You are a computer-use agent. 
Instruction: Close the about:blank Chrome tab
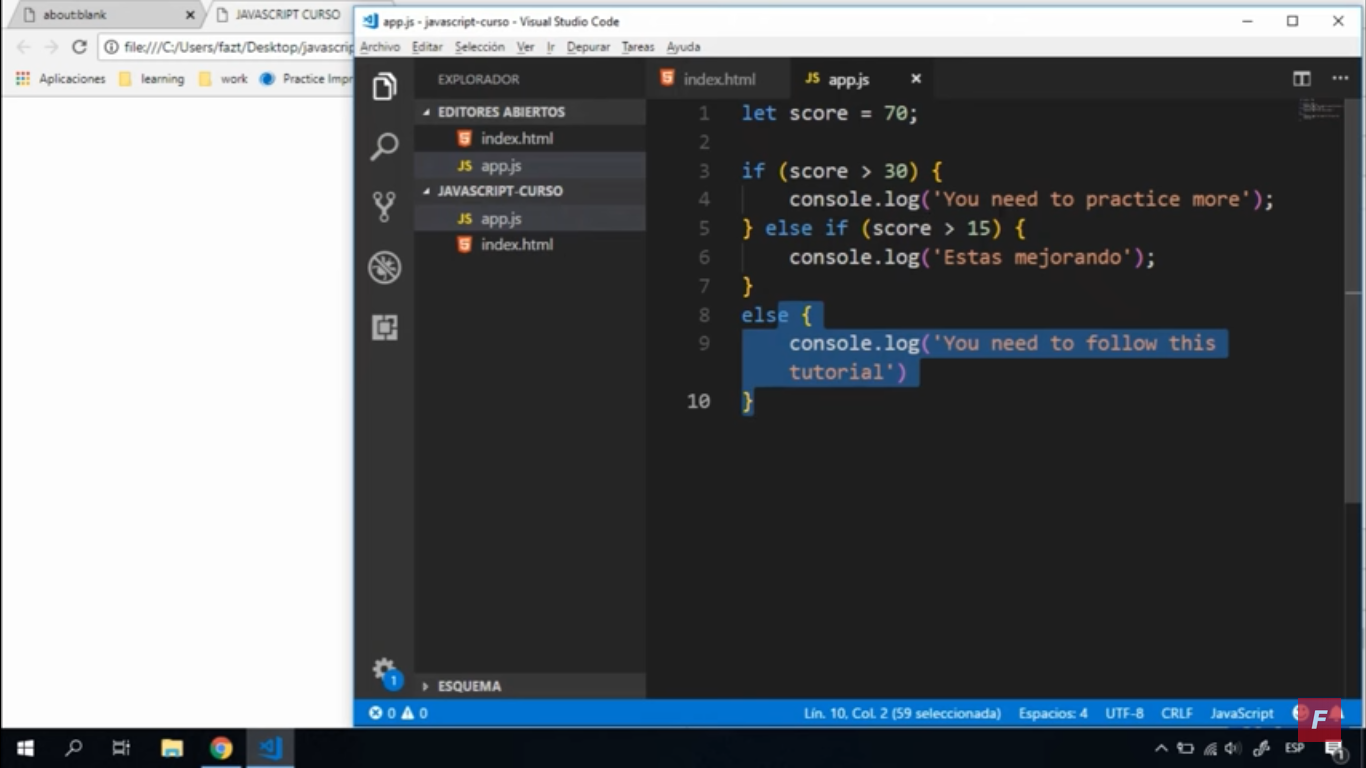pyautogui.click(x=190, y=15)
